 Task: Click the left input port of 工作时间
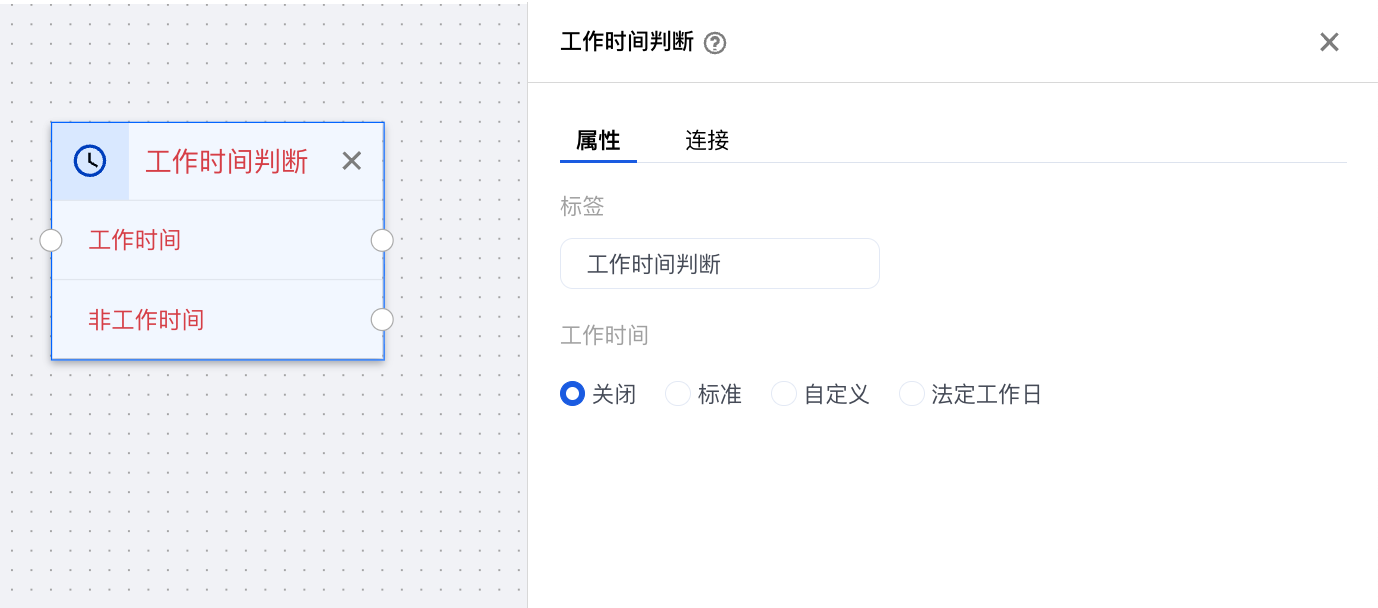coord(51,240)
